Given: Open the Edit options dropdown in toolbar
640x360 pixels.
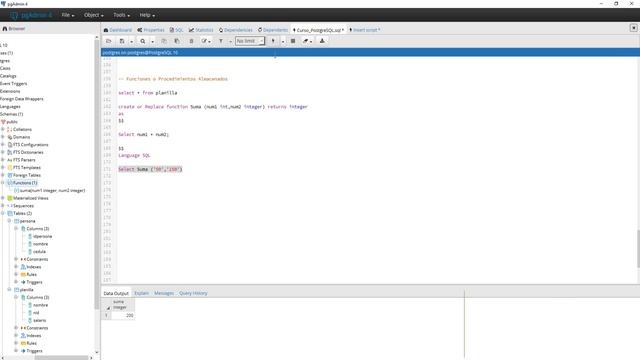Looking at the screenshot, I should coord(206,41).
